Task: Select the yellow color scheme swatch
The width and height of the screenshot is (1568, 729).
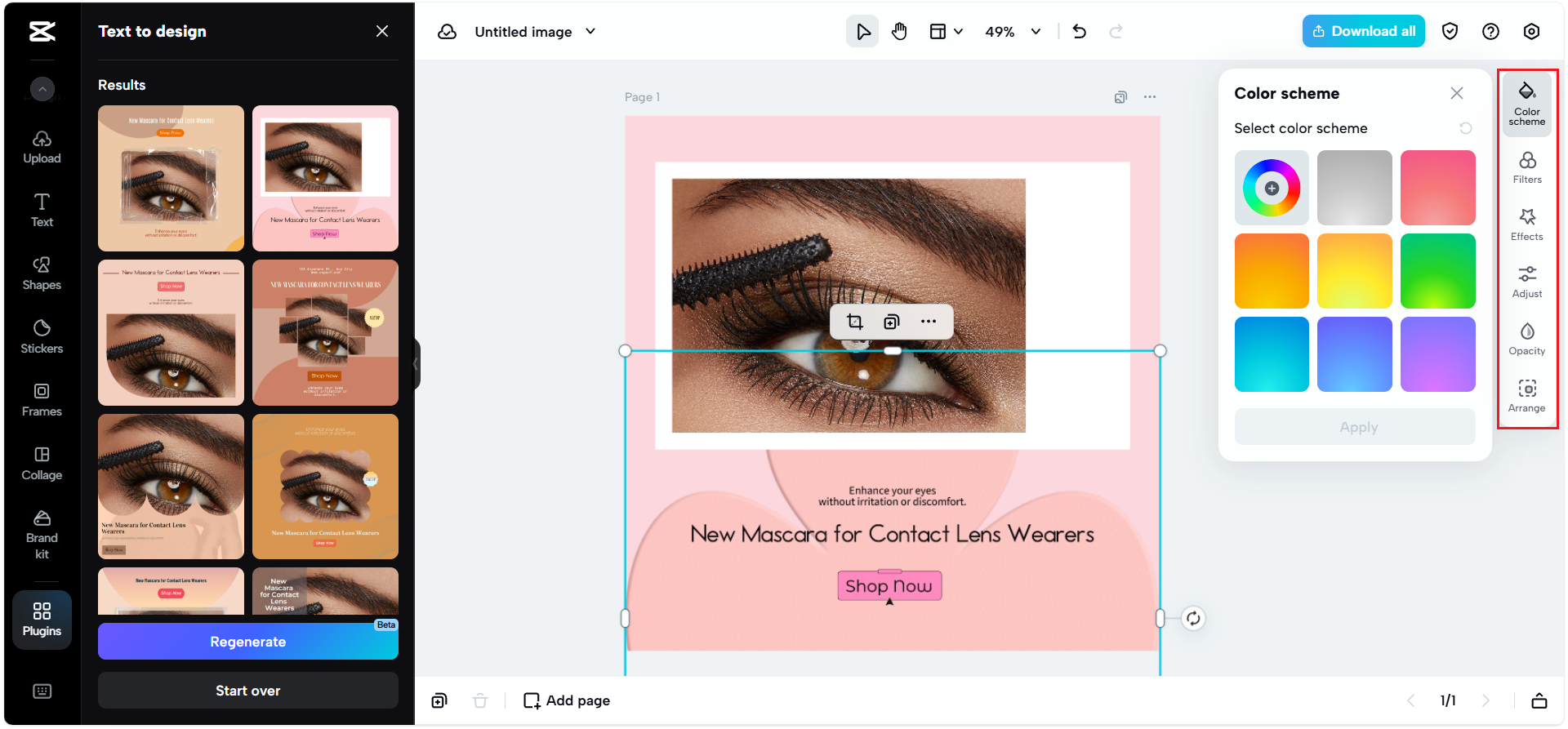Action: [1355, 271]
